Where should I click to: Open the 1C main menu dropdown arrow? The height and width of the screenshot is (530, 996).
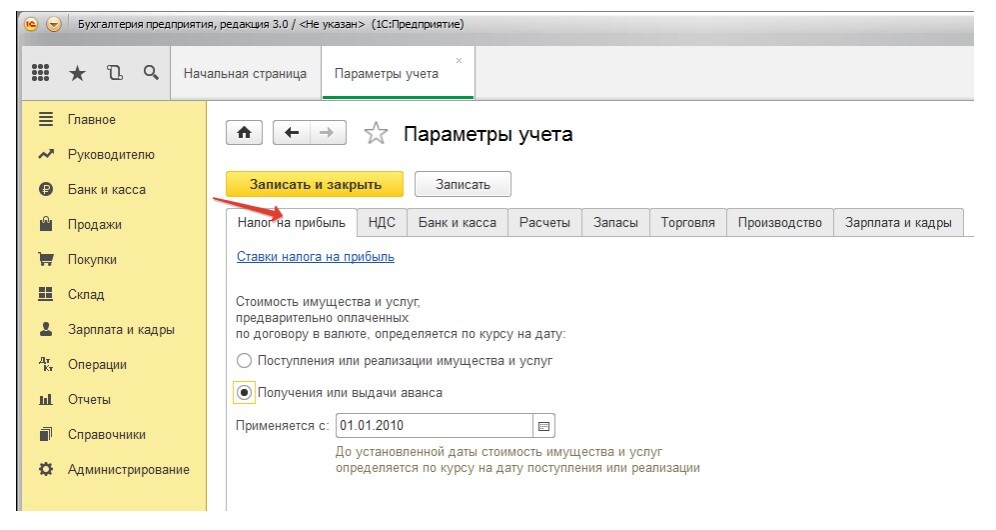click(x=53, y=24)
